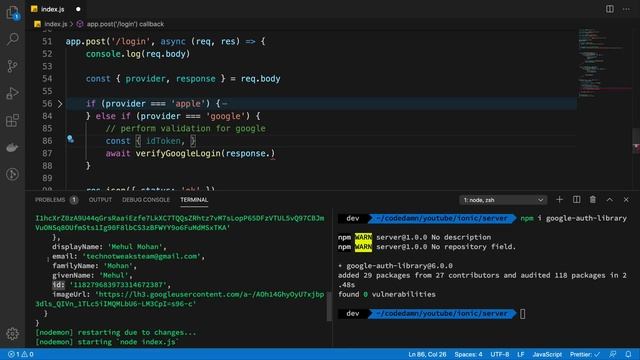Click 'console.log(req.body)' on line 52

tap(138, 54)
